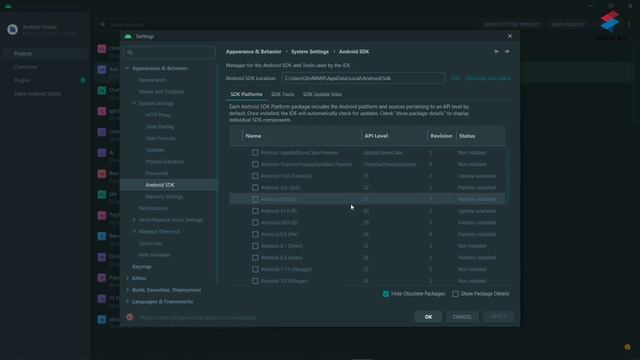Select Memory Settings in the settings tree
This screenshot has width=640, height=360.
164,197
